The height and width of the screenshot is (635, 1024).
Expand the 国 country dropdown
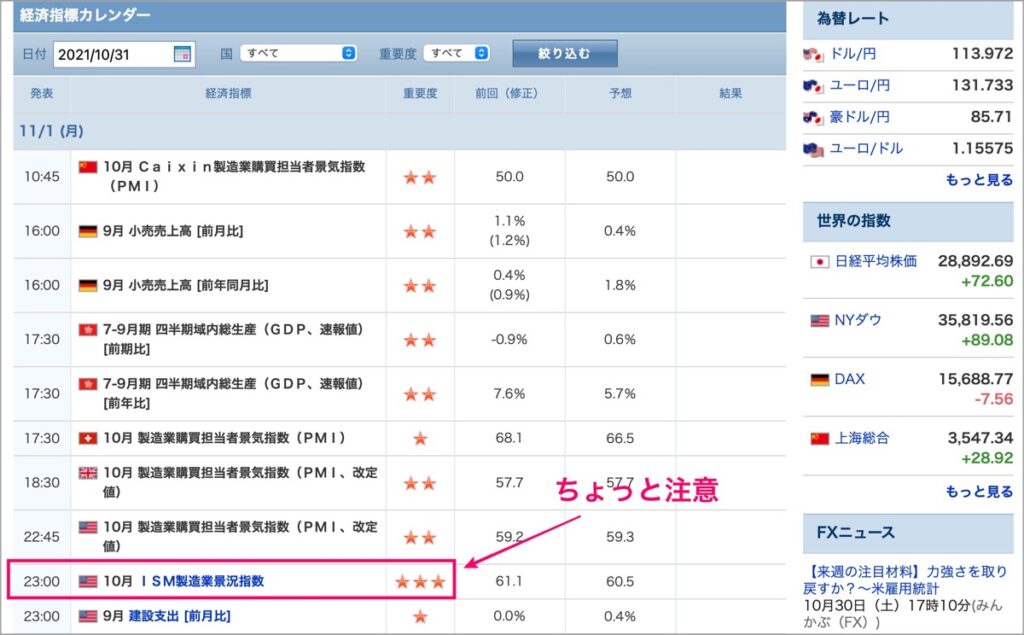298,53
